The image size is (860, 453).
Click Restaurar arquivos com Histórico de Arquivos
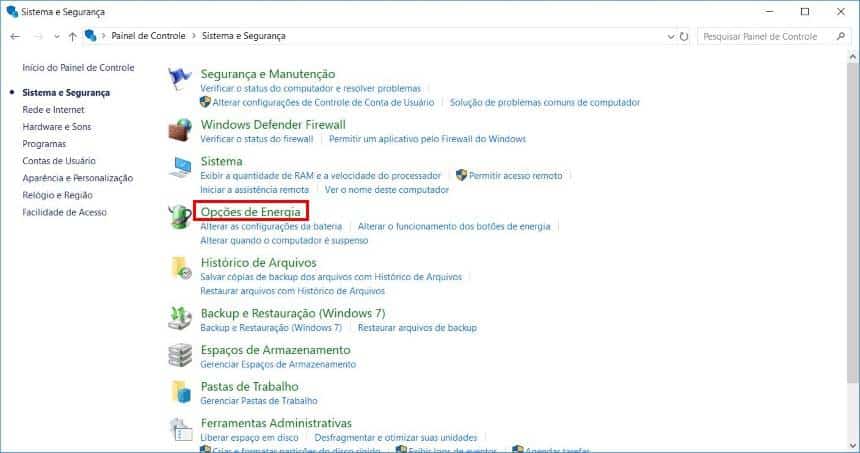(292, 291)
